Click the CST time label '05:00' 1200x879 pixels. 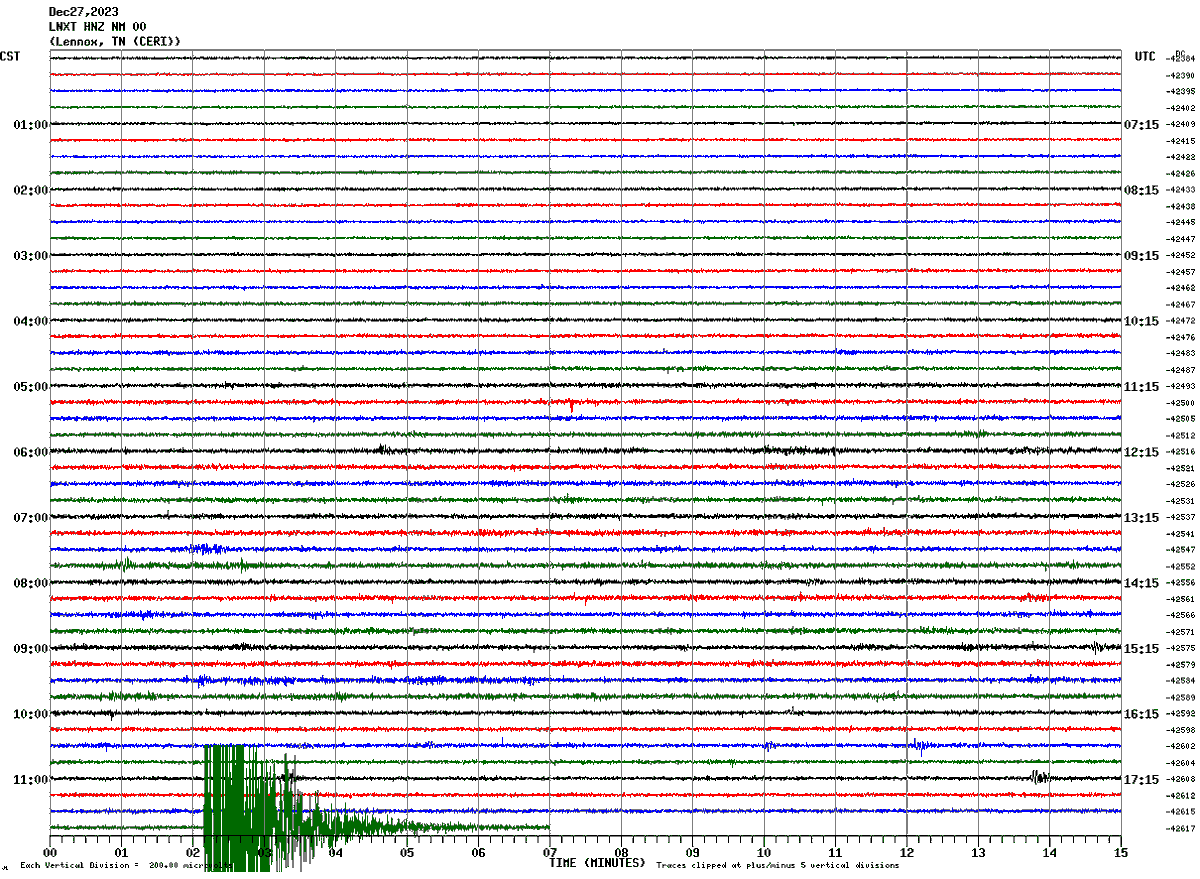[x=30, y=387]
